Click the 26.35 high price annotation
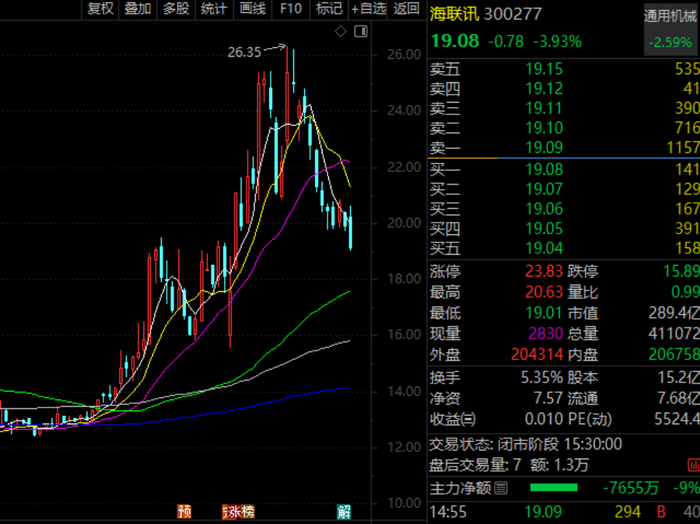 244,52
